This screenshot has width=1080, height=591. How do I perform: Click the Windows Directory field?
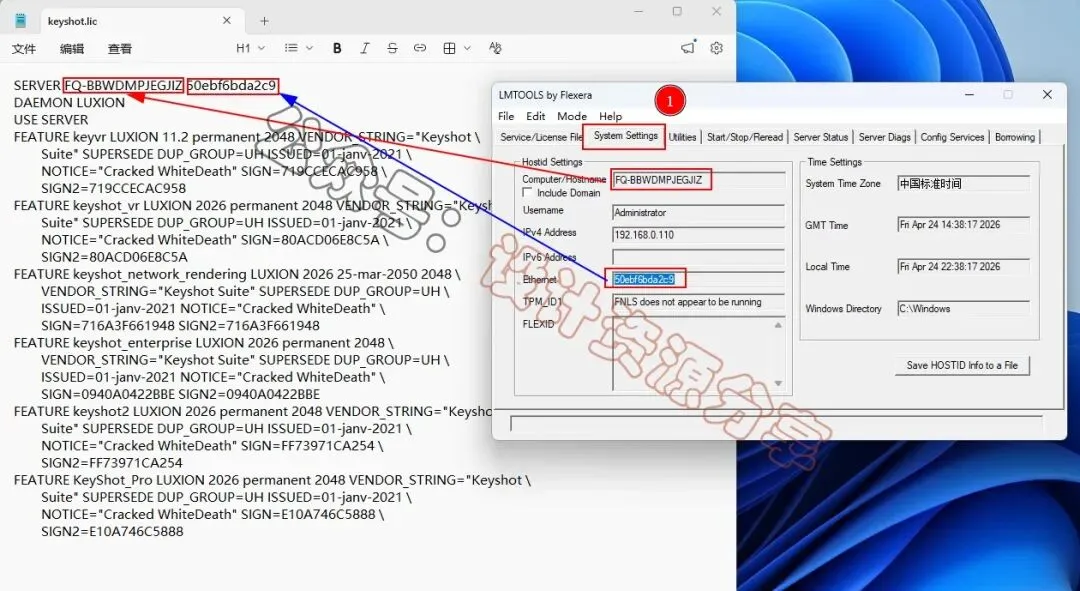coord(964,309)
